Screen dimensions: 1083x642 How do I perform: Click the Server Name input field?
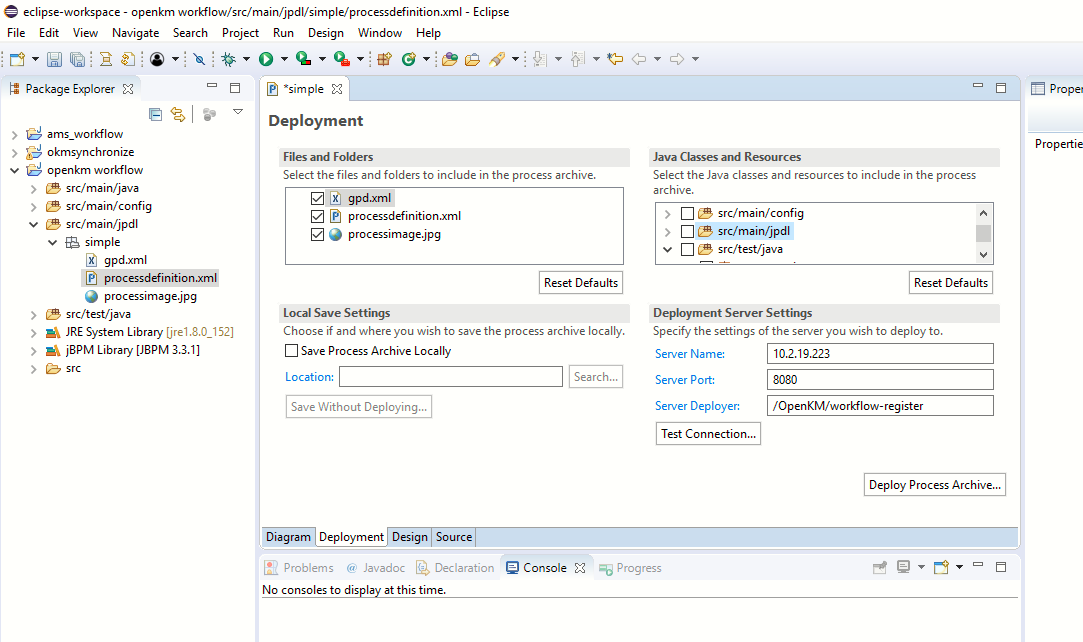click(880, 354)
